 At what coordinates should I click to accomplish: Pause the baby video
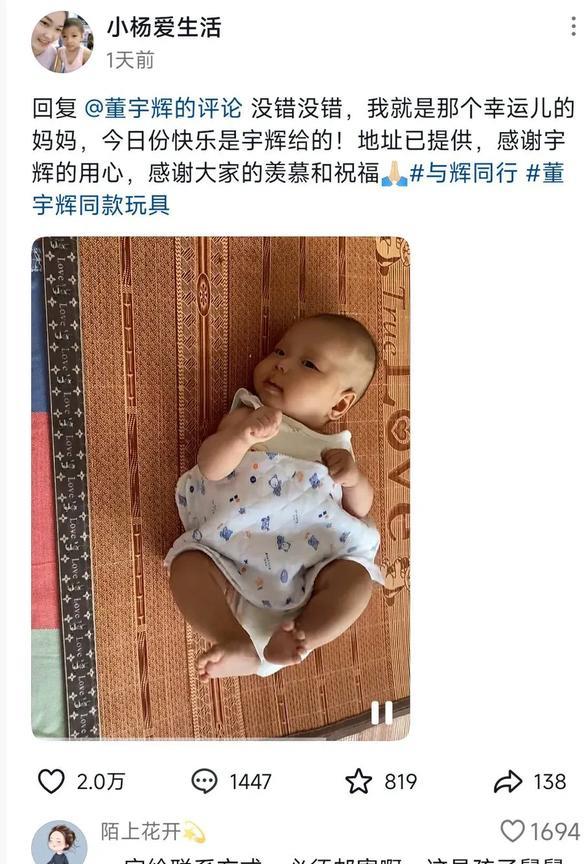pyautogui.click(x=381, y=712)
